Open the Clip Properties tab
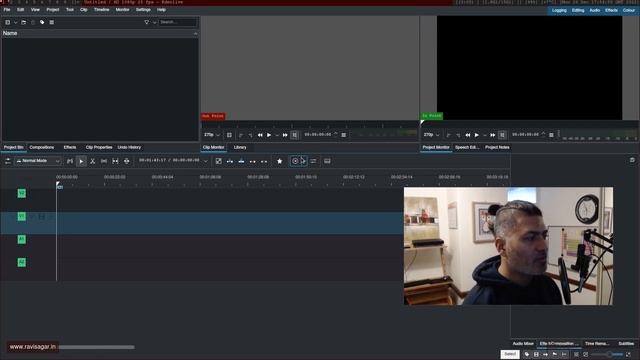The image size is (640, 360). click(x=99, y=147)
